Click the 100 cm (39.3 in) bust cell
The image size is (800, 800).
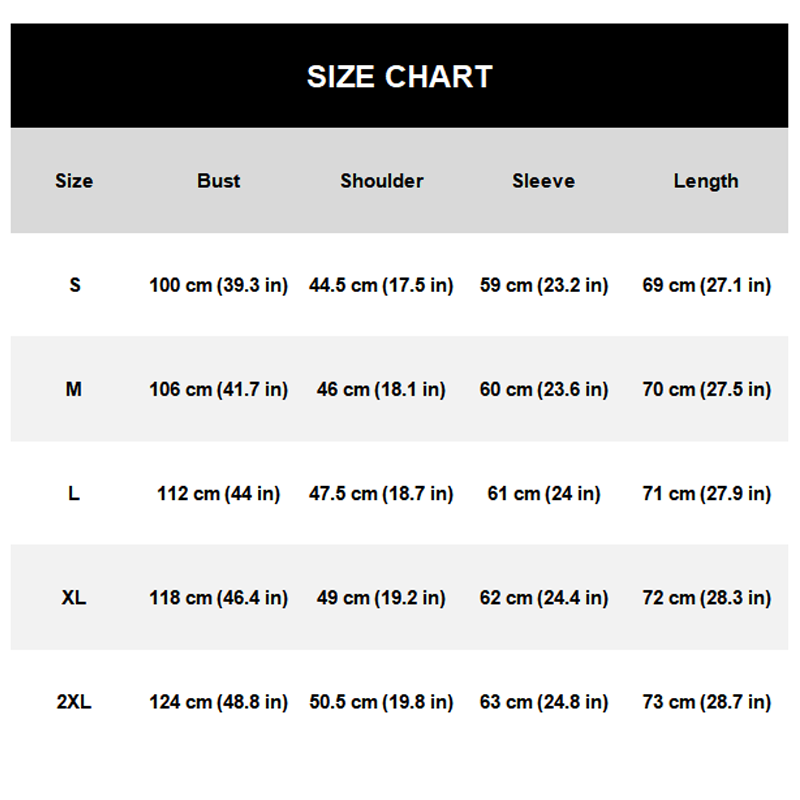tap(218, 285)
